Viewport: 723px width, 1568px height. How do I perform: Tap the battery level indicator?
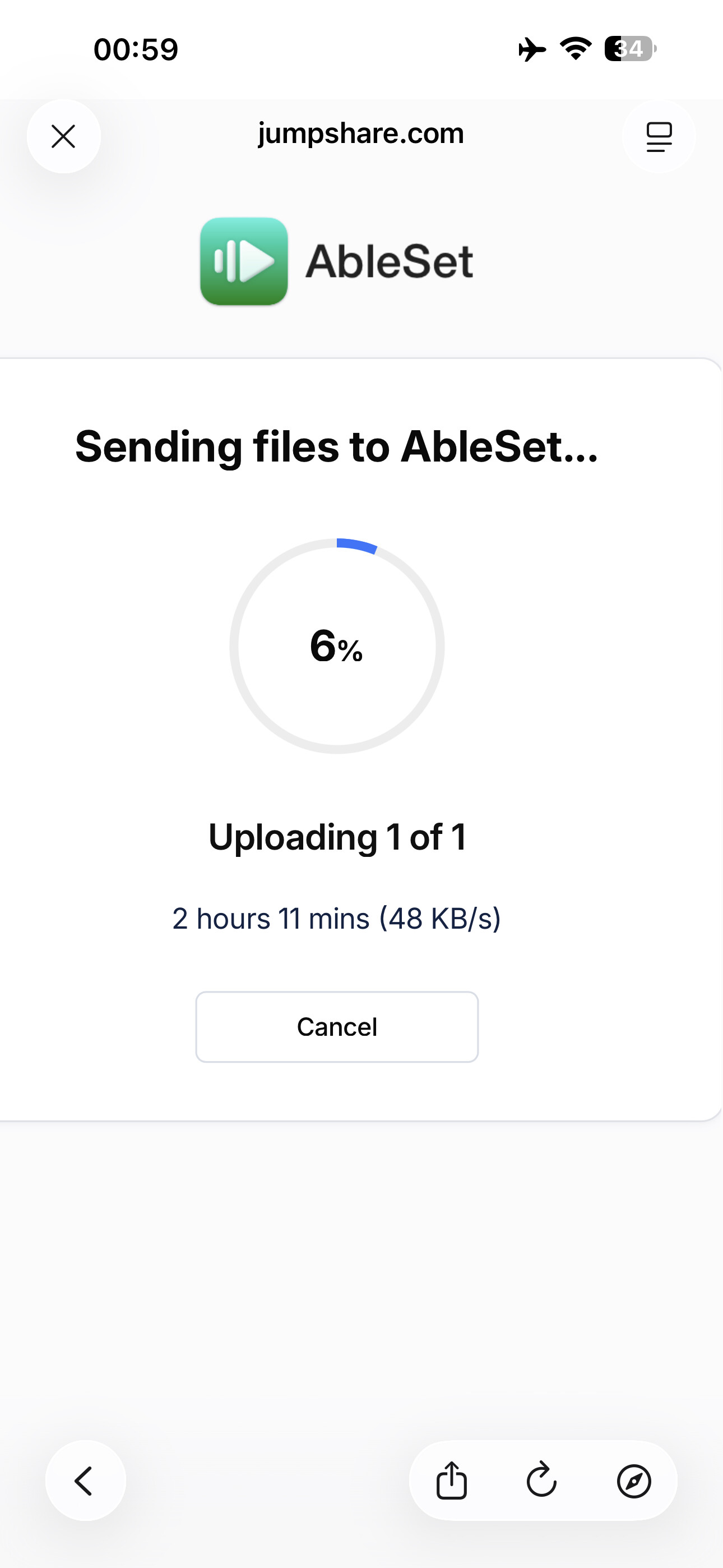(630, 49)
